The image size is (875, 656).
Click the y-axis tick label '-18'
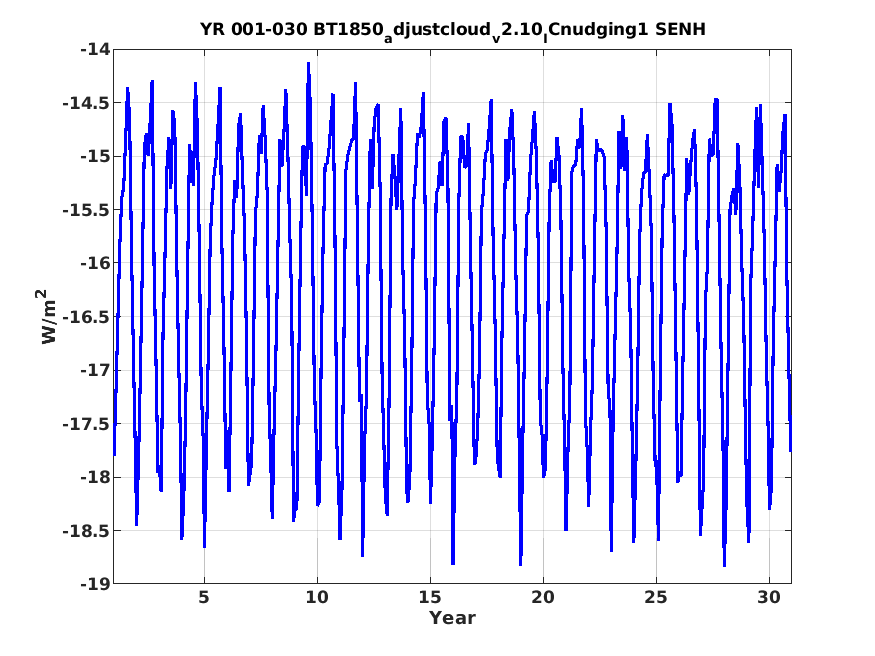[x=95, y=477]
